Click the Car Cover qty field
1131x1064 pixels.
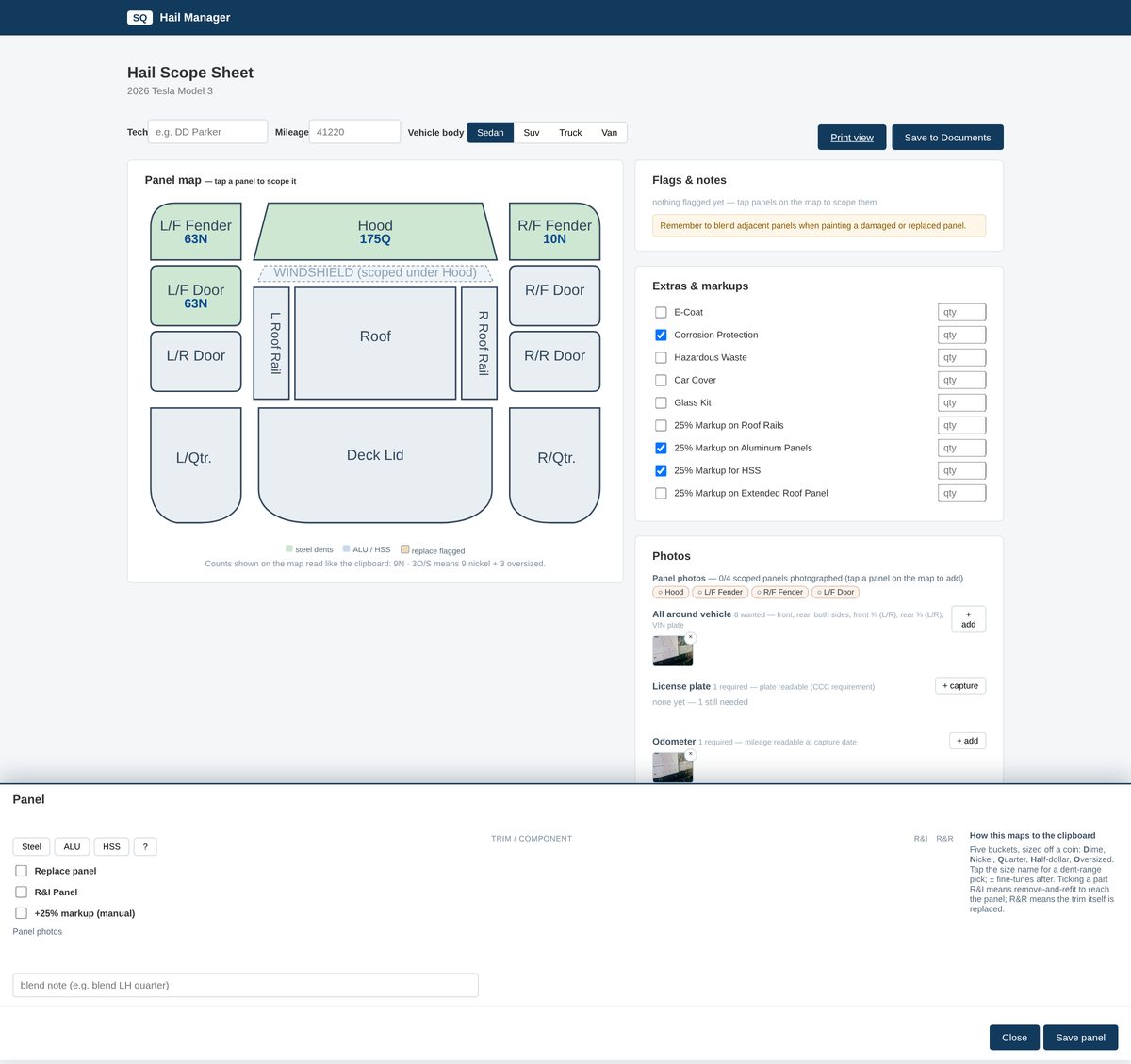click(961, 380)
